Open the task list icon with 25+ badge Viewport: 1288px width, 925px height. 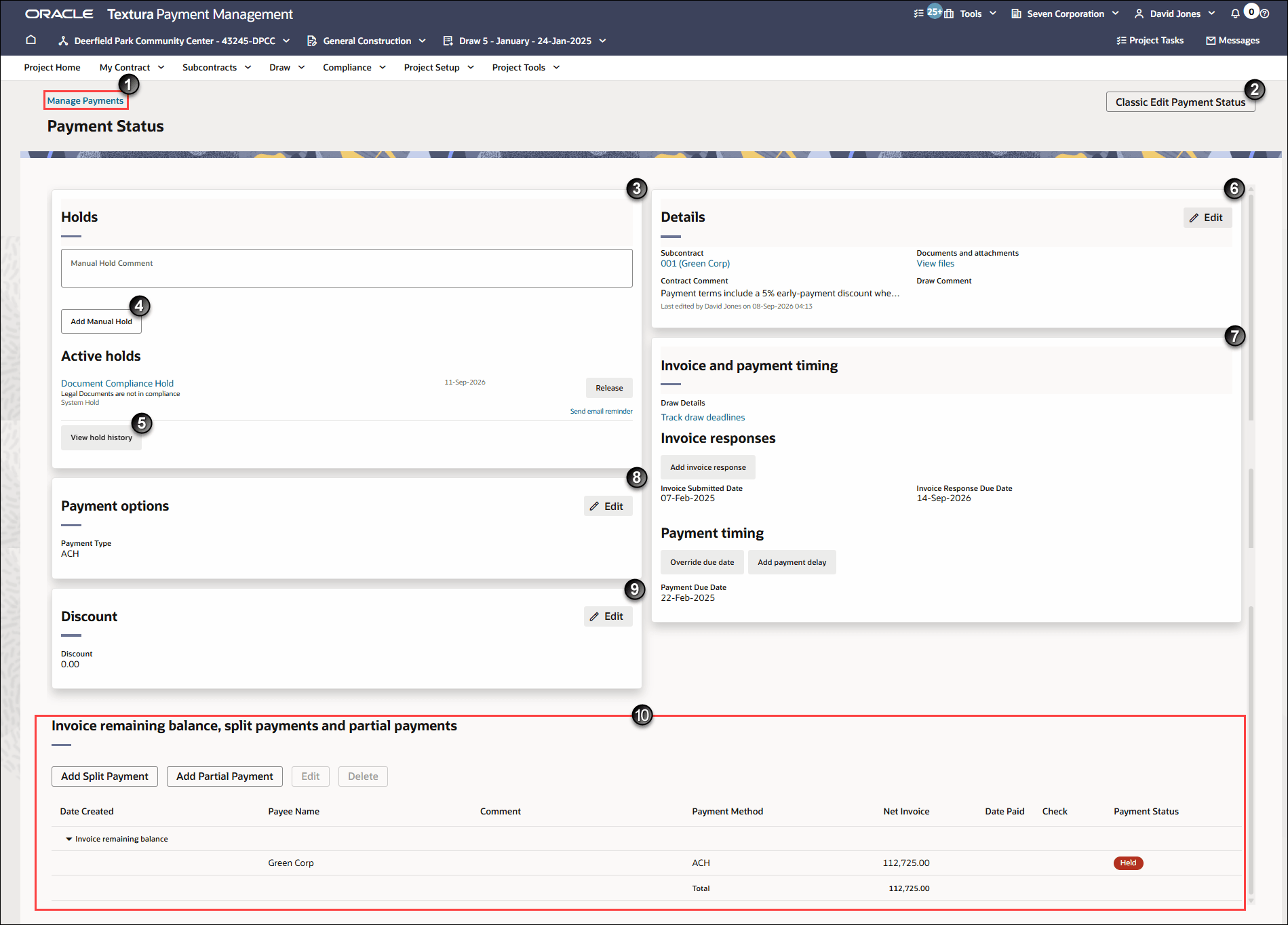pos(918,14)
